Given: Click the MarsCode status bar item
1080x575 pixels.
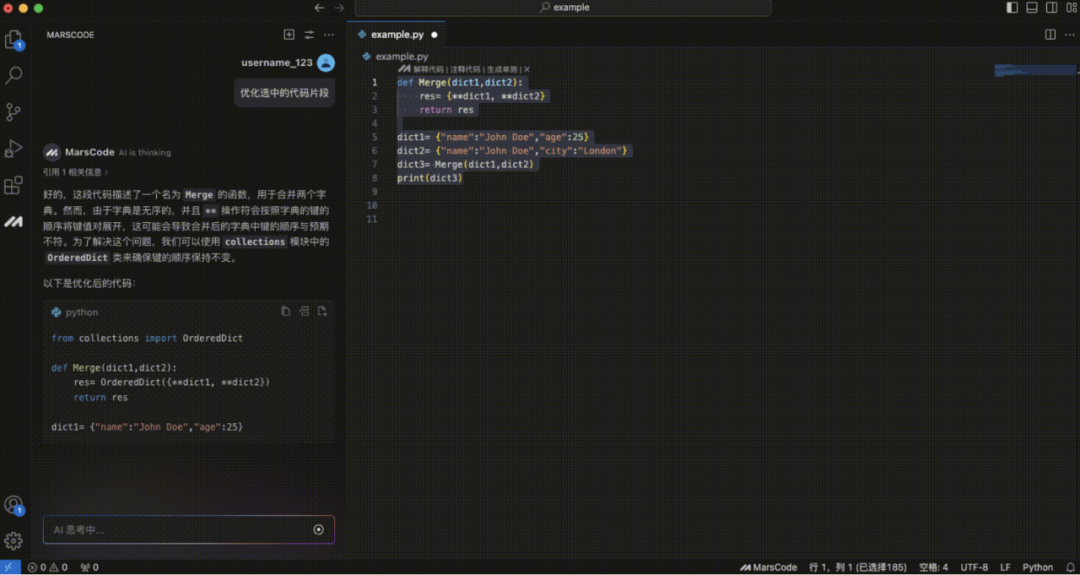Looking at the screenshot, I should [769, 567].
